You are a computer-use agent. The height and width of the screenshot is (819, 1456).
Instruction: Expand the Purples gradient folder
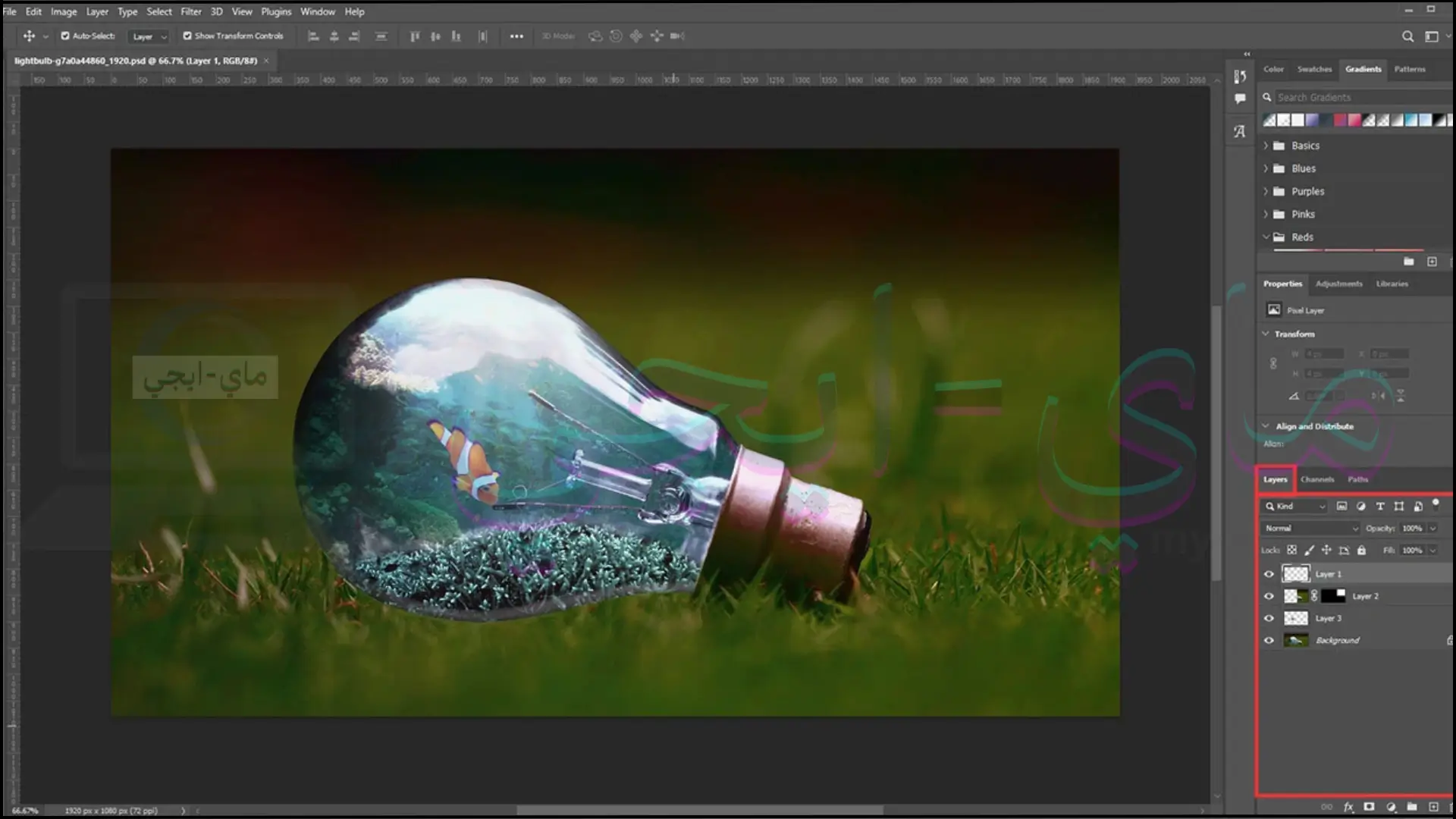pos(1266,191)
